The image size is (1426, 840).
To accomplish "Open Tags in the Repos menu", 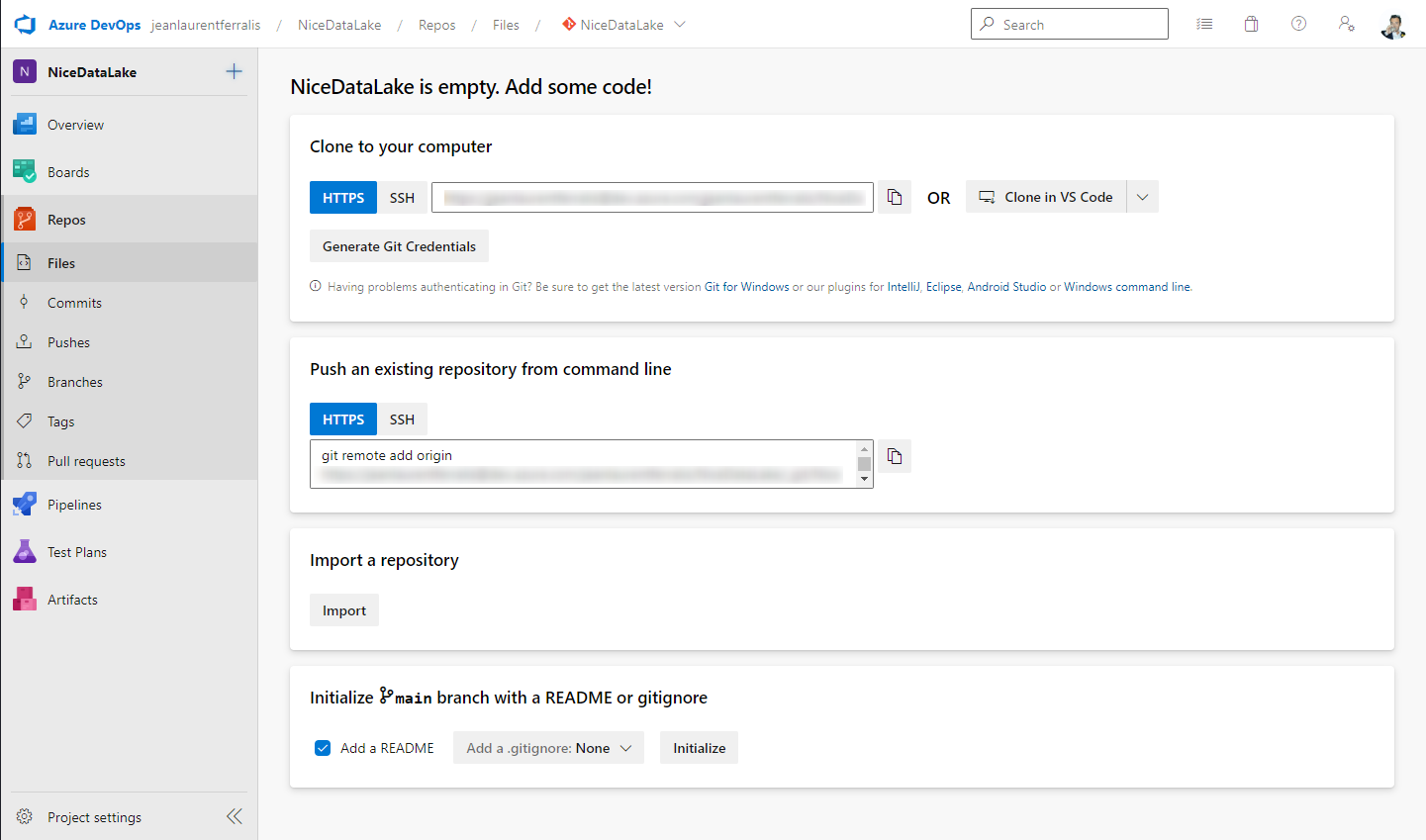I will (x=130, y=421).
